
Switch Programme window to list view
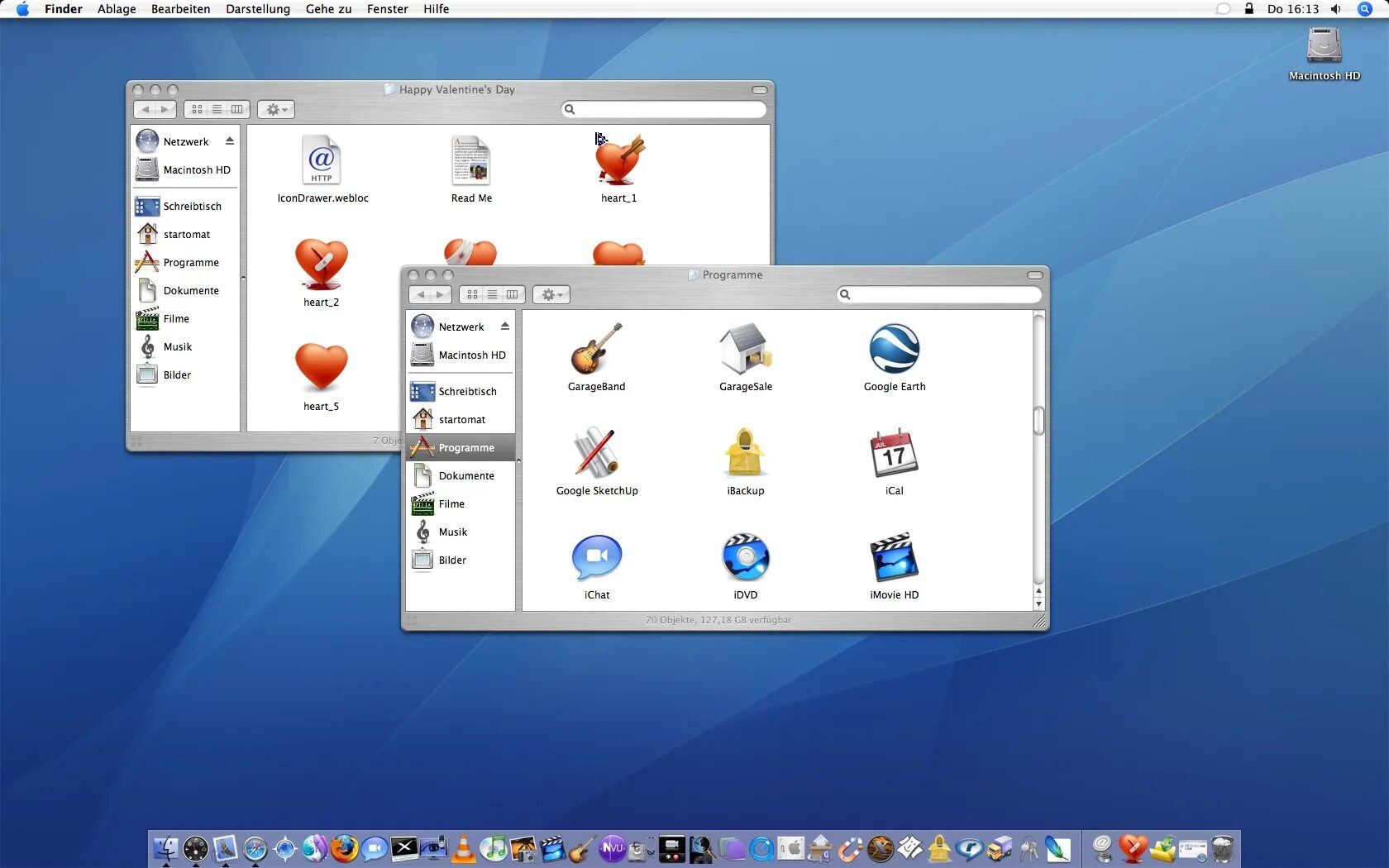coord(492,294)
